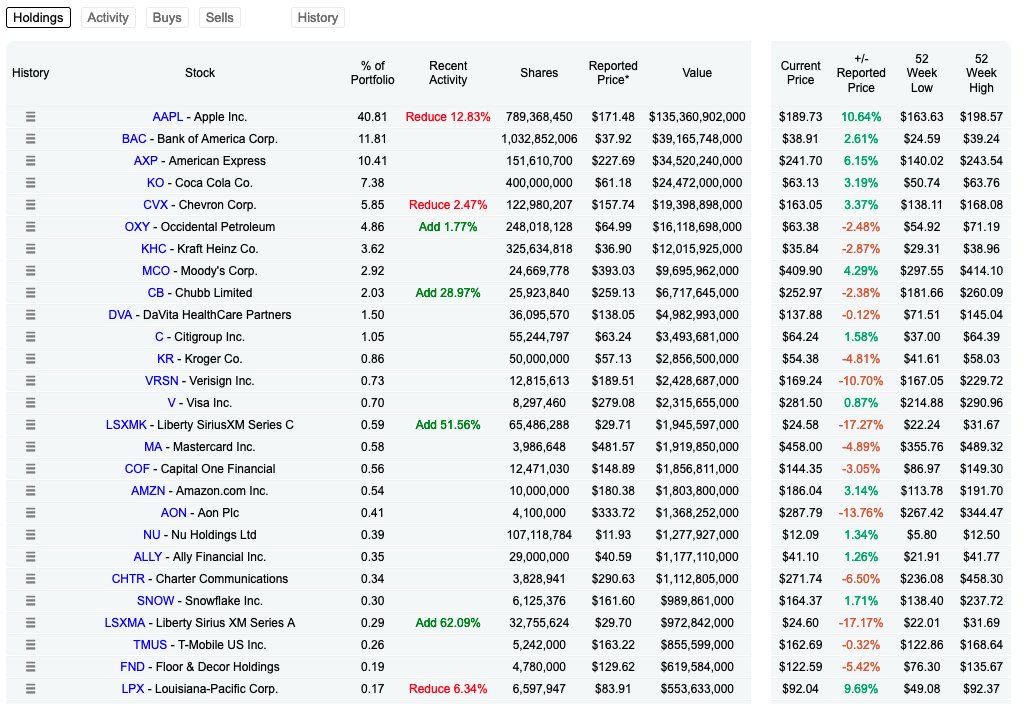Open the history icon beside Nu Holdings Ltd
1027x704 pixels.
[x=31, y=534]
